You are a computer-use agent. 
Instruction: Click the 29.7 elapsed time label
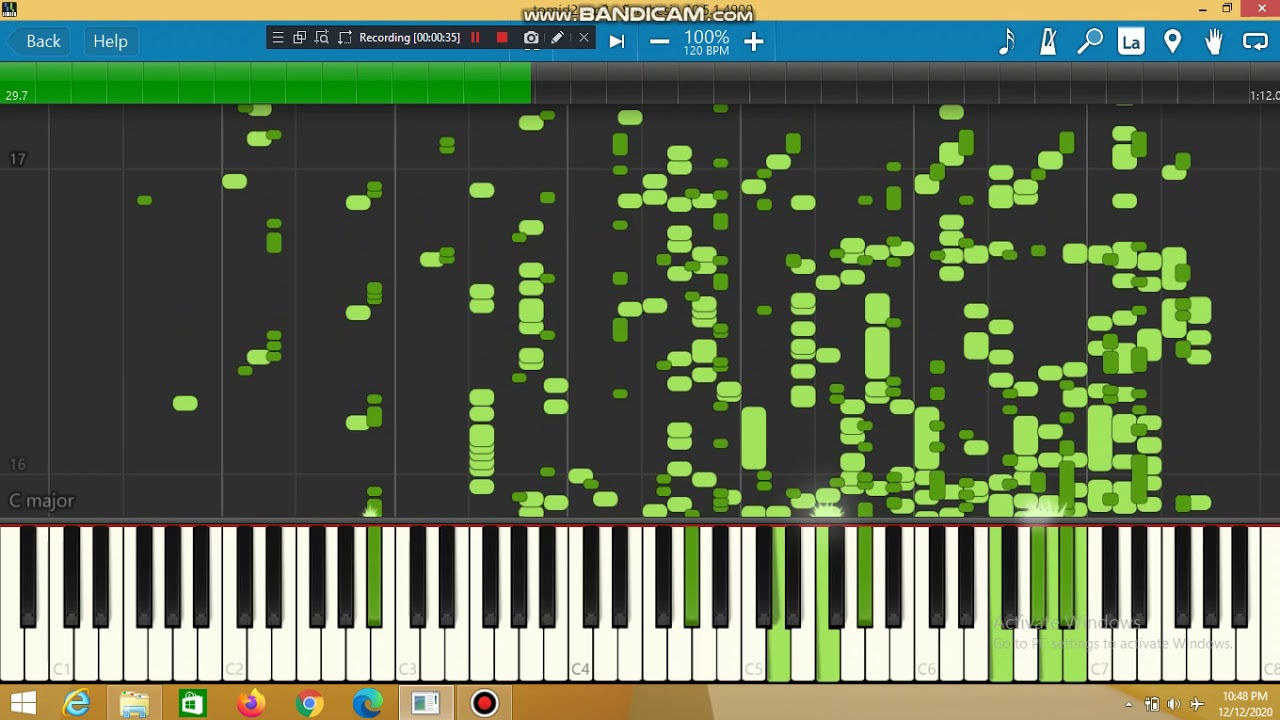pyautogui.click(x=16, y=95)
